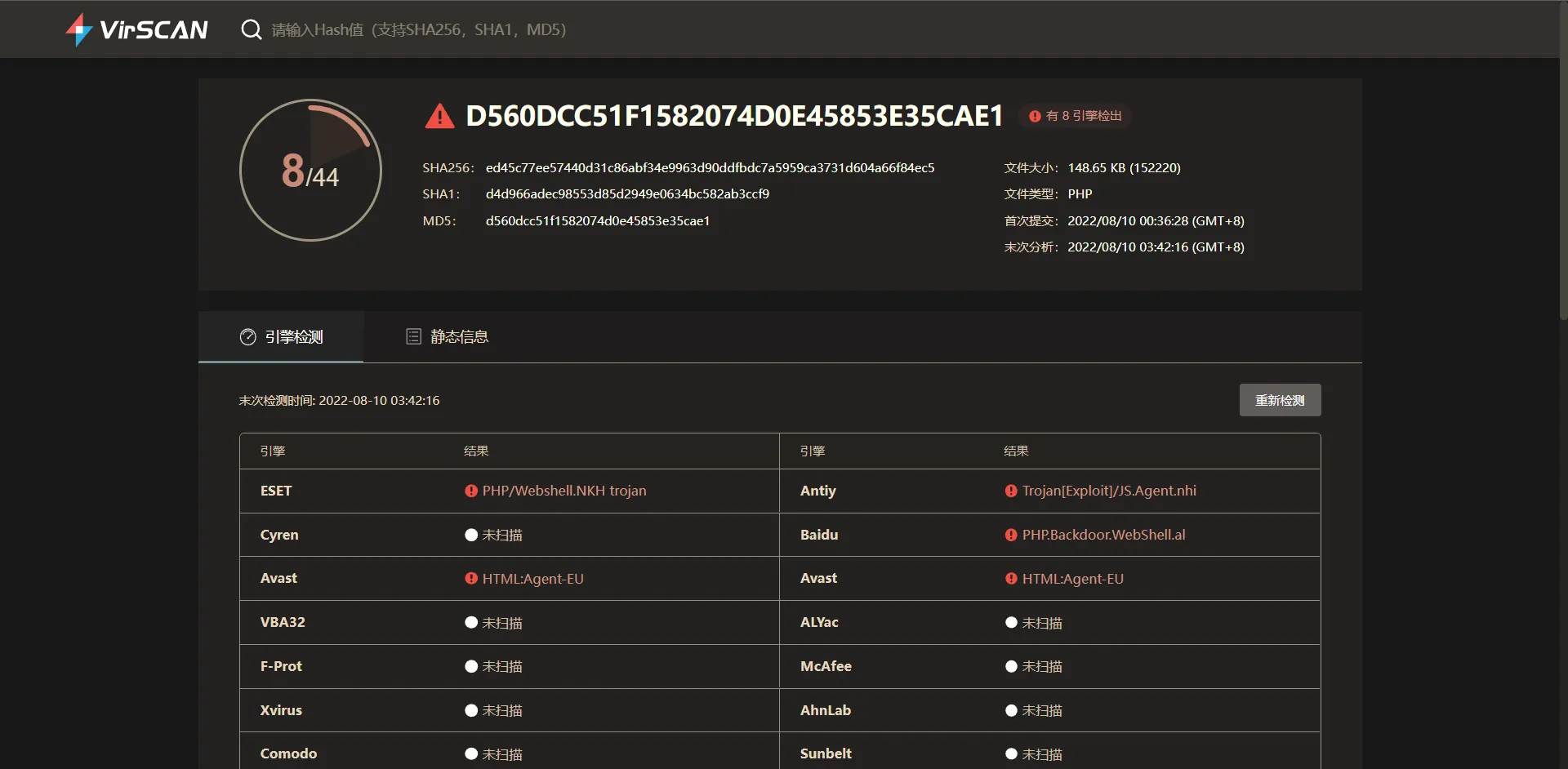Switch to the static info tab
This screenshot has width=1568, height=769.
[447, 336]
